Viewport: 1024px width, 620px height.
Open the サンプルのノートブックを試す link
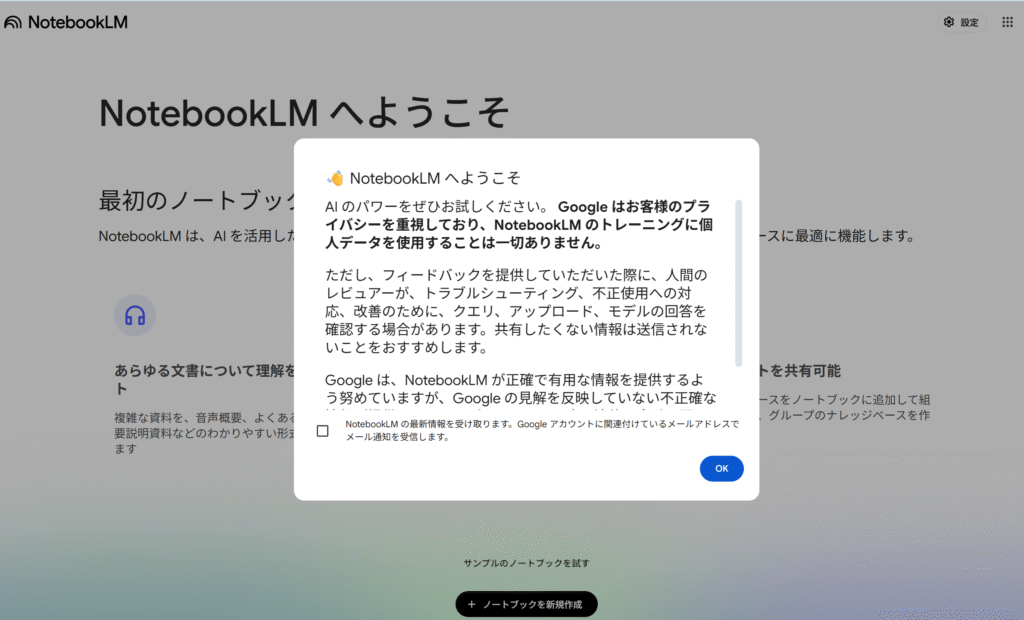pos(526,563)
